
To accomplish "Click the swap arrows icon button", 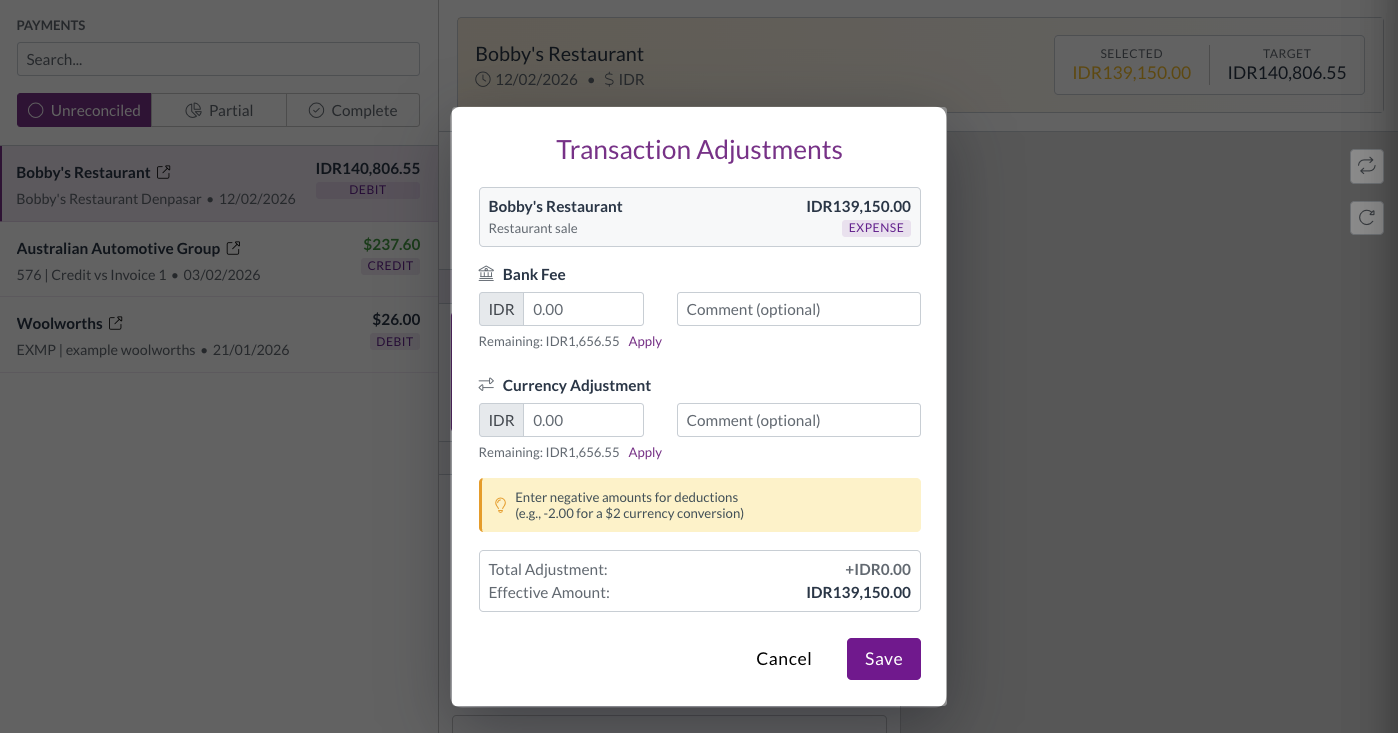I will (1366, 166).
